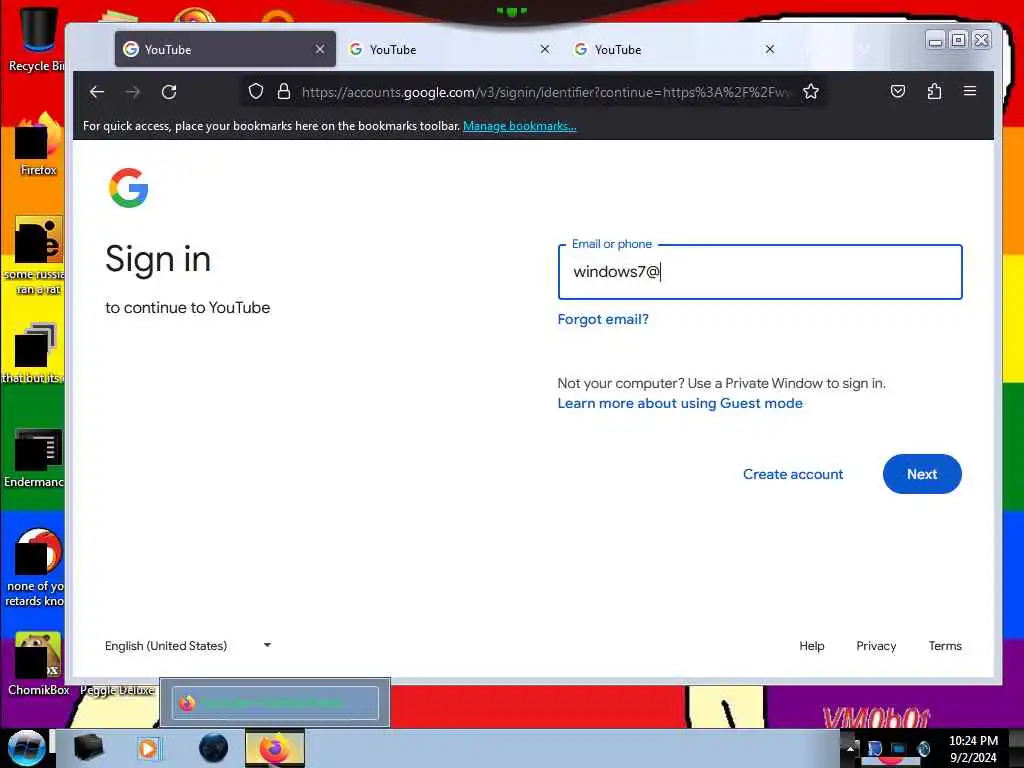Open the Save to Pocket icon
1024x768 pixels.
[x=898, y=91]
